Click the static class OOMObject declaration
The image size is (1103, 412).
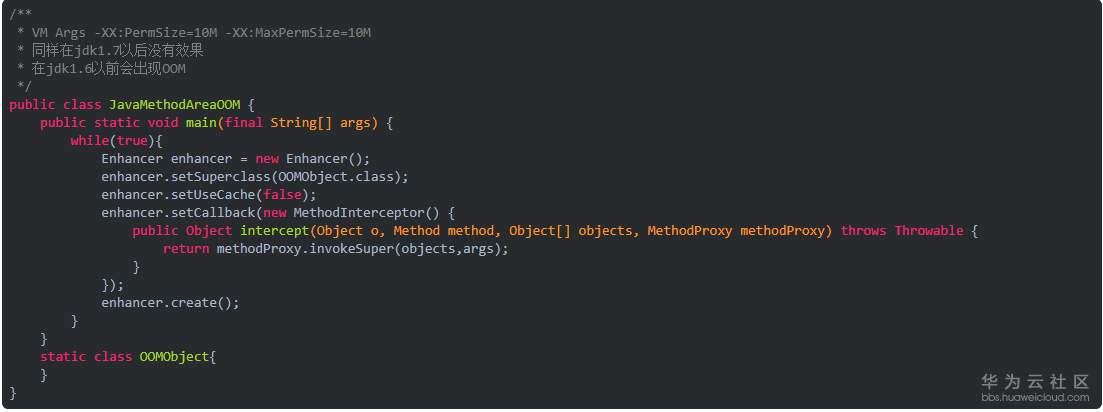pyautogui.click(x=128, y=357)
